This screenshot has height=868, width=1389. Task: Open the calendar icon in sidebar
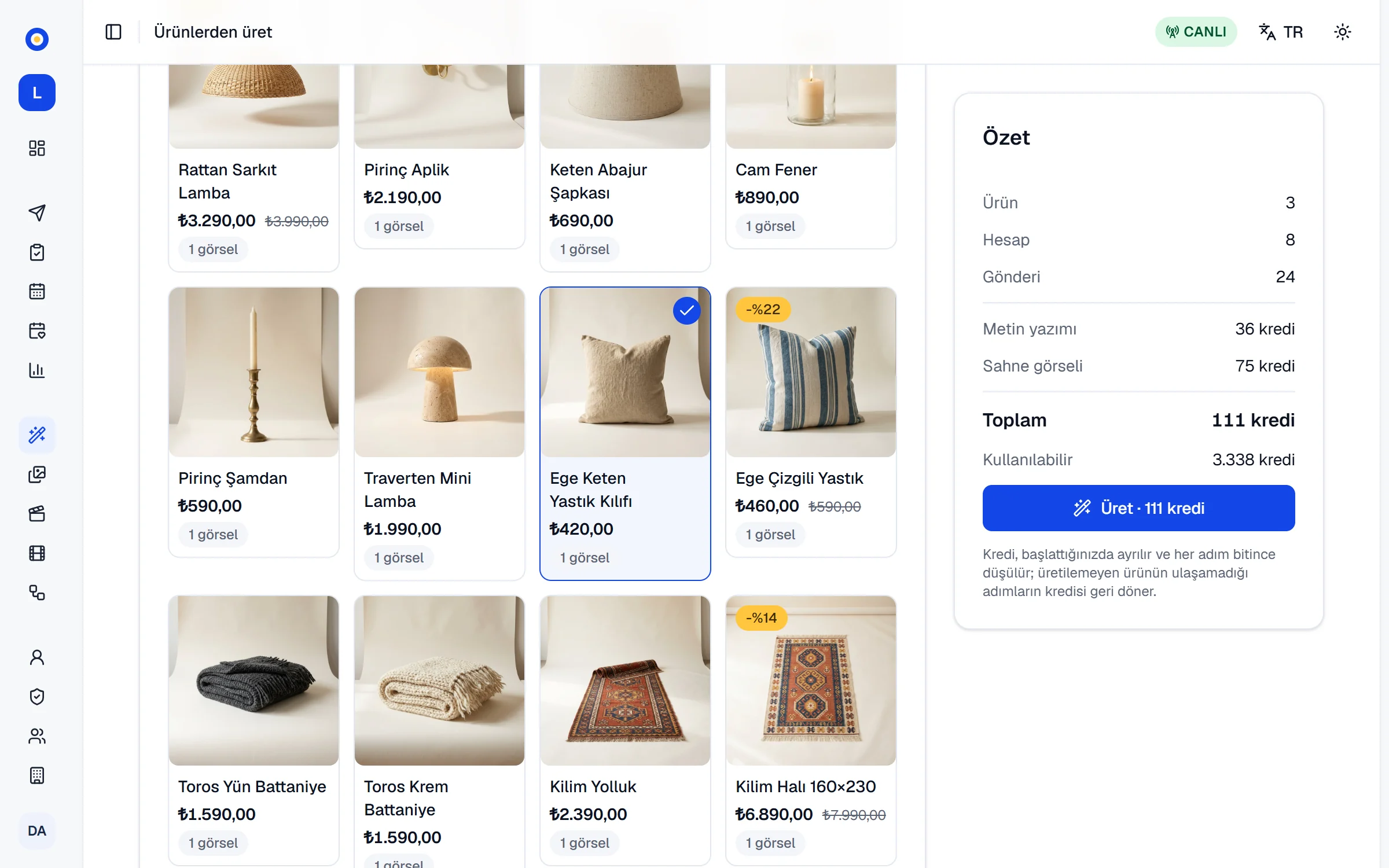37,292
